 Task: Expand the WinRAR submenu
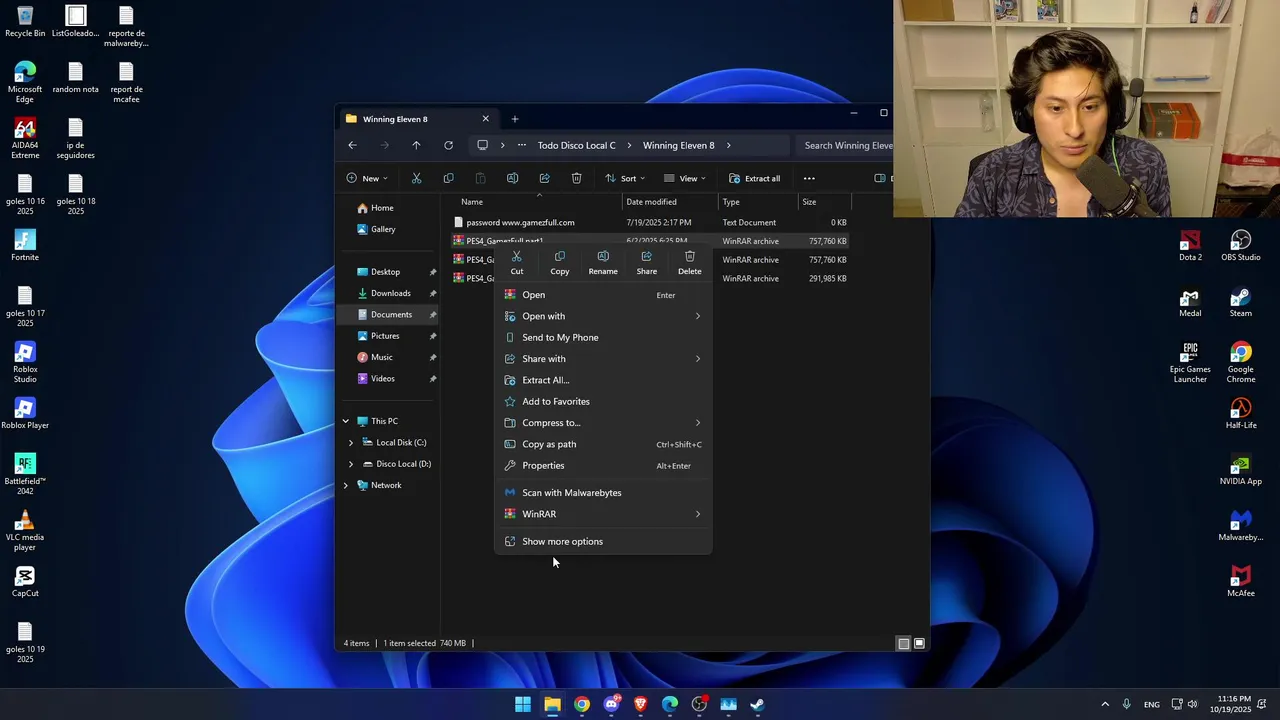pos(603,514)
